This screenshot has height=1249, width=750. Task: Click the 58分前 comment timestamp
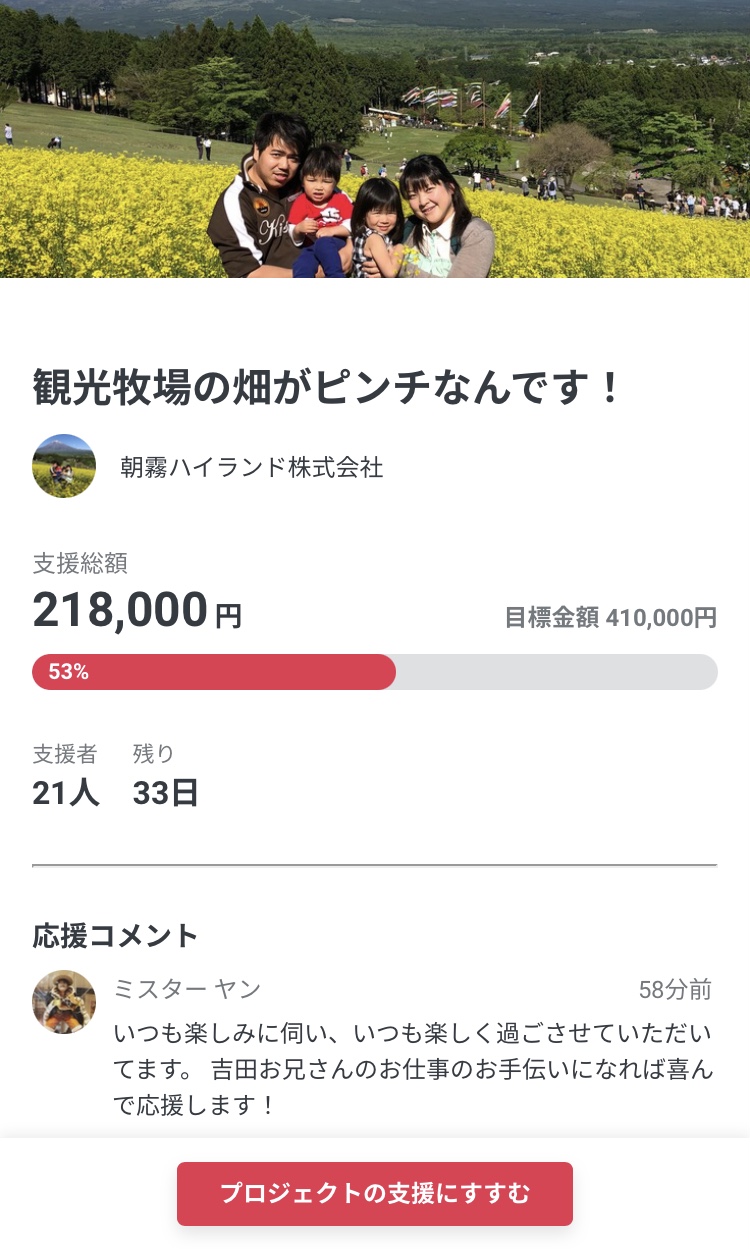tap(675, 990)
